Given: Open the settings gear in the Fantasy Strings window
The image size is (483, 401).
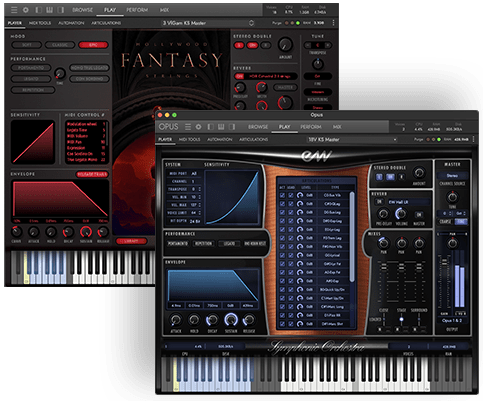Looking at the screenshot, I should pyautogui.click(x=25, y=10).
